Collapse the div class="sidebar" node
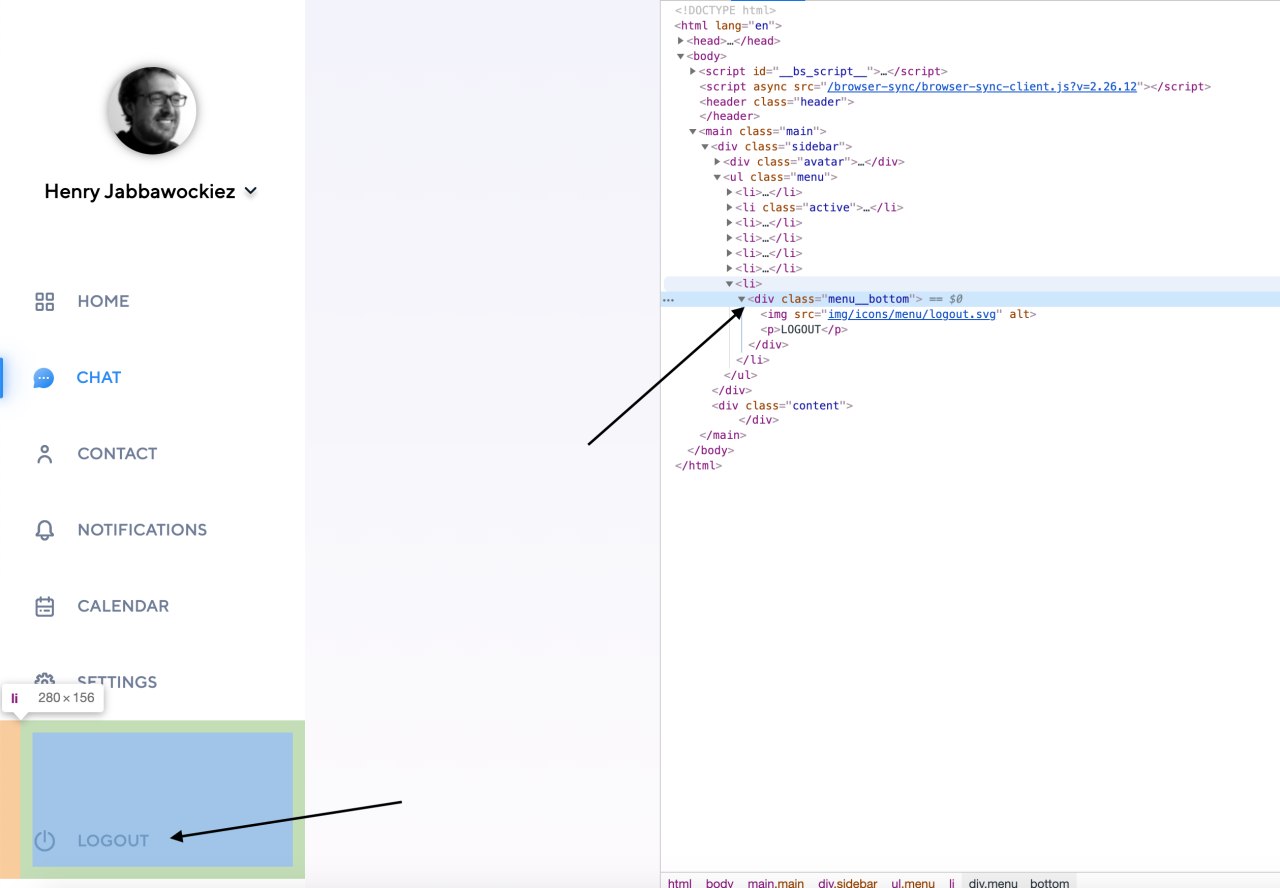This screenshot has width=1280, height=888. coord(705,147)
